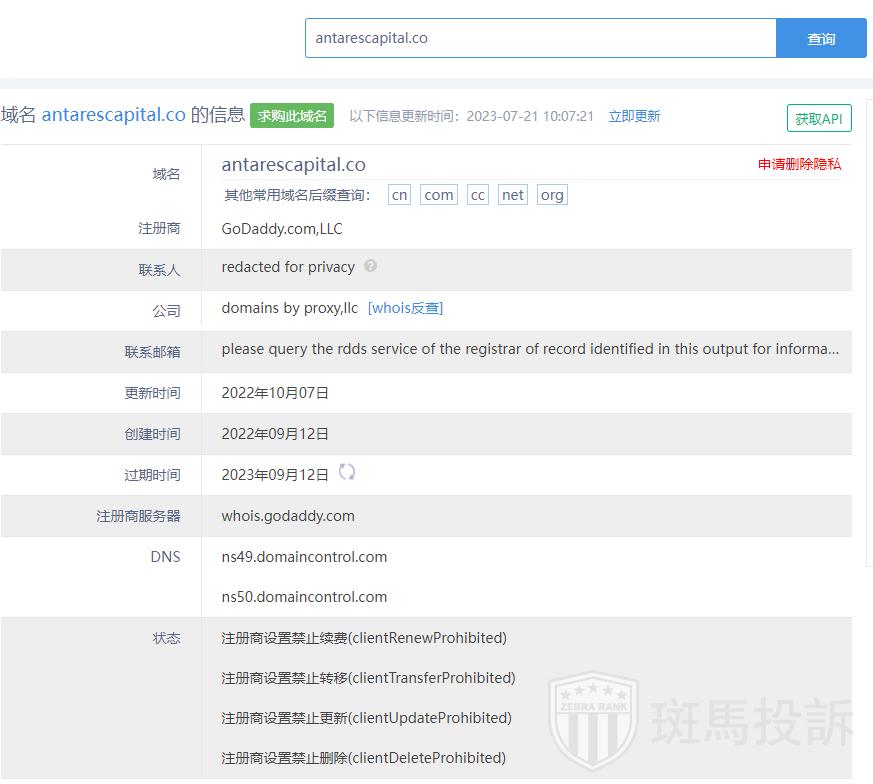Click the 立即更新 link
873x784 pixels.
[x=634, y=116]
